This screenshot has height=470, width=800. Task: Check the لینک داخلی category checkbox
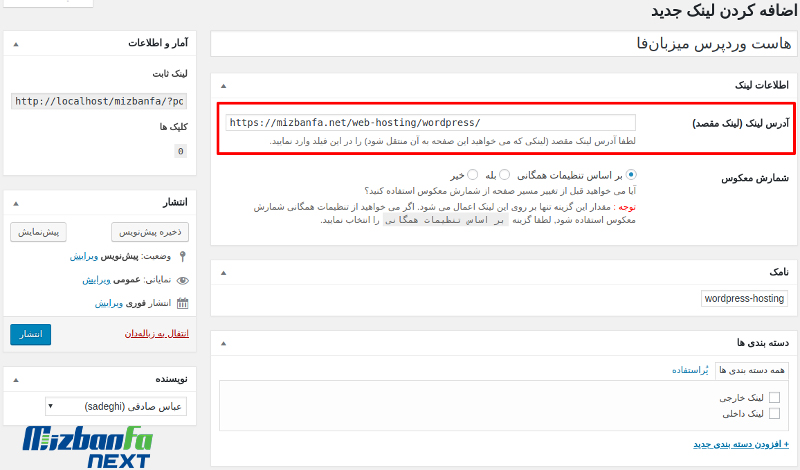(x=774, y=413)
